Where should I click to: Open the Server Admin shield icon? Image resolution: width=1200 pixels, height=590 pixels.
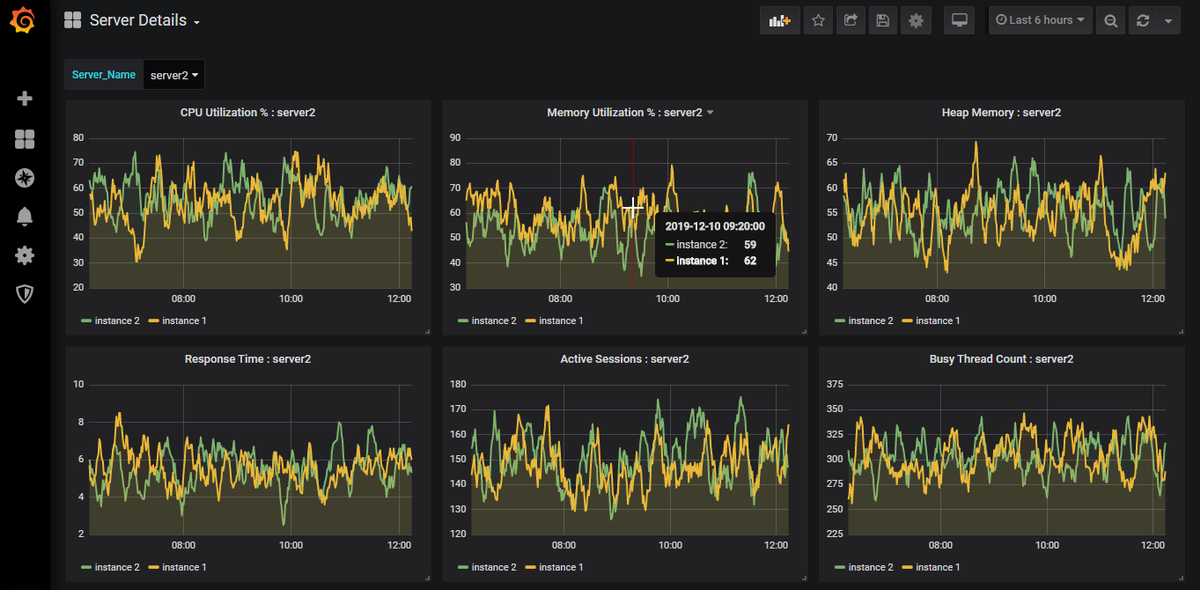[x=25, y=293]
